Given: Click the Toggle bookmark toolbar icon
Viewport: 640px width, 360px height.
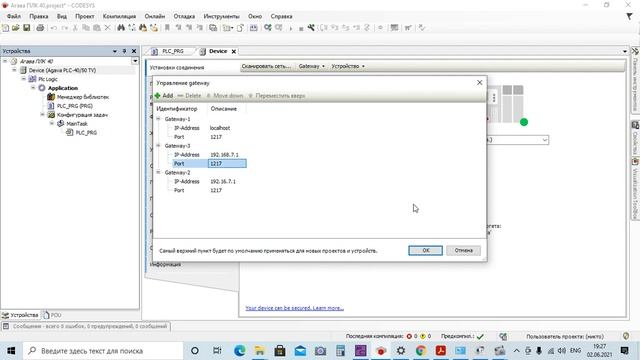Looking at the screenshot, I should click(167, 28).
